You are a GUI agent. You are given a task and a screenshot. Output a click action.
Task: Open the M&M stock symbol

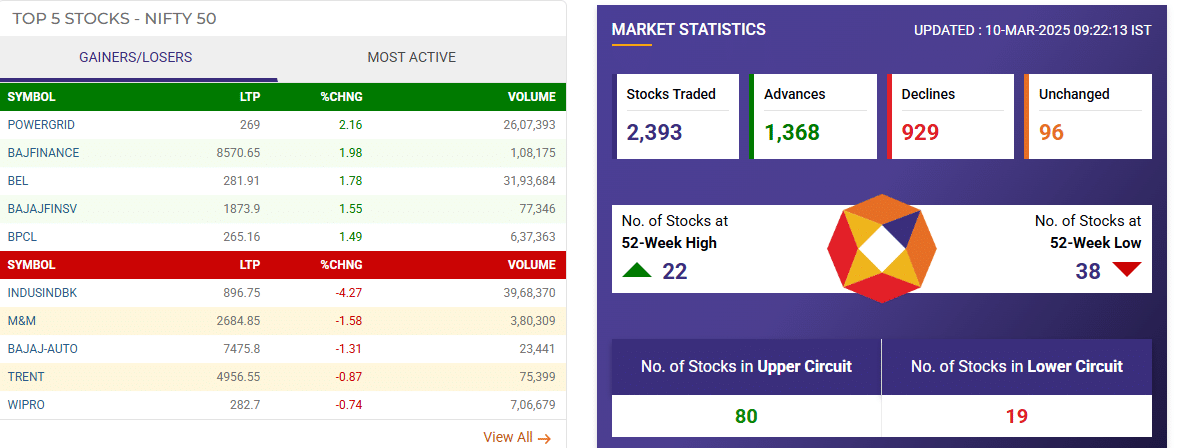coord(22,321)
